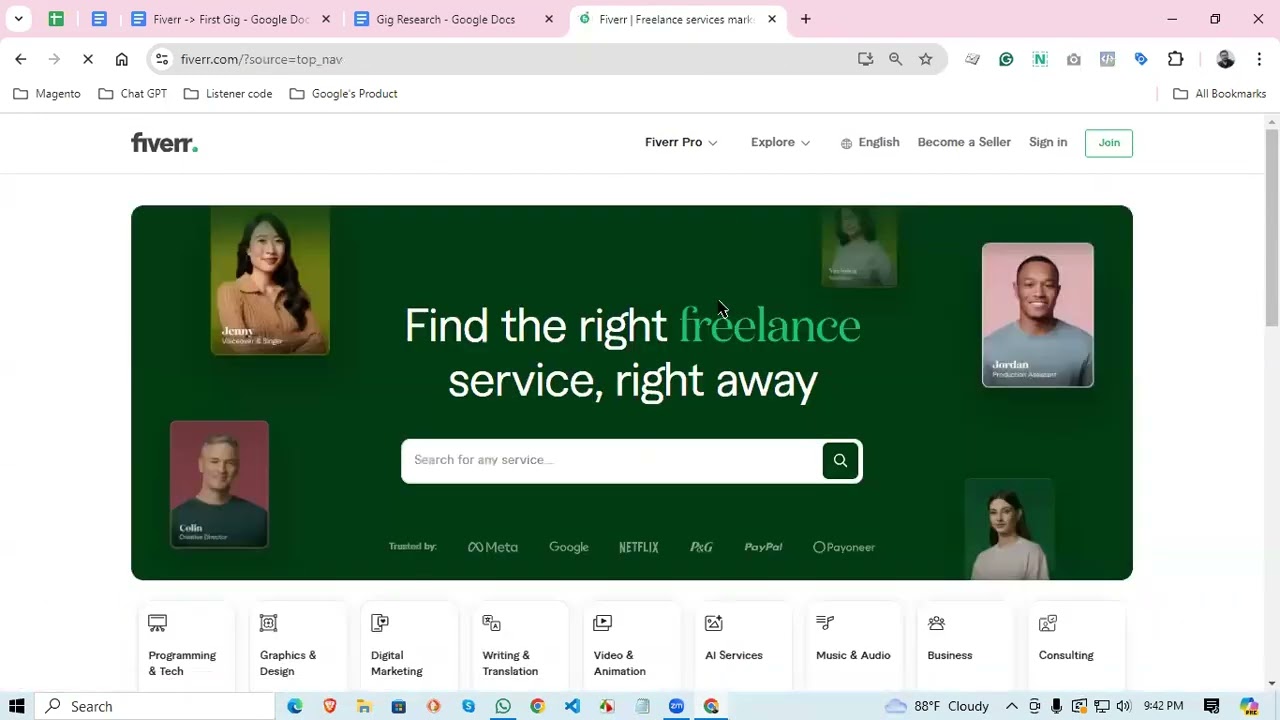Click the zoom magnifier icon in address bar
This screenshot has height=720, width=1280.
(896, 59)
